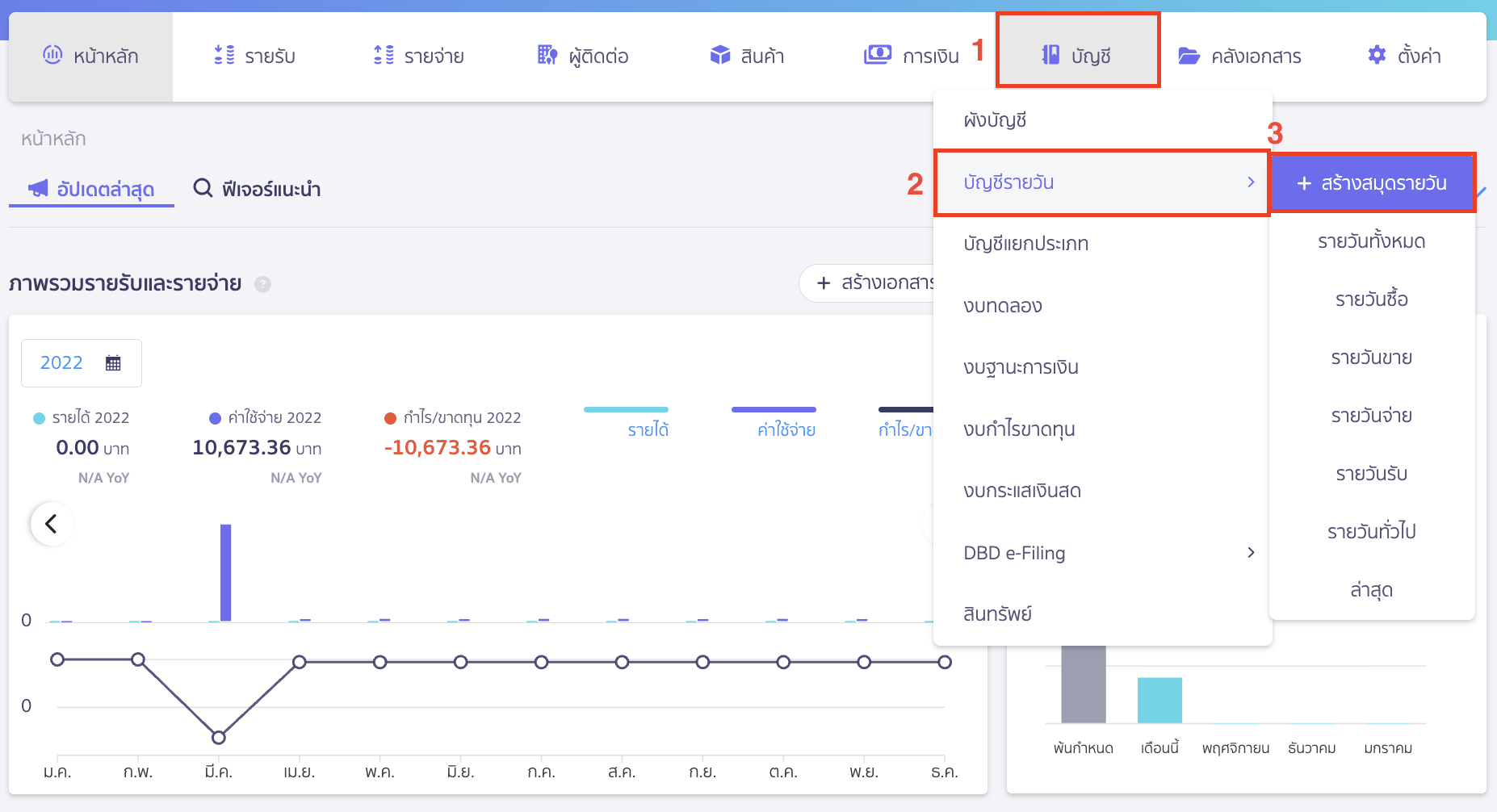Click the ผู้ติดต่อ contacts building icon

tap(547, 55)
